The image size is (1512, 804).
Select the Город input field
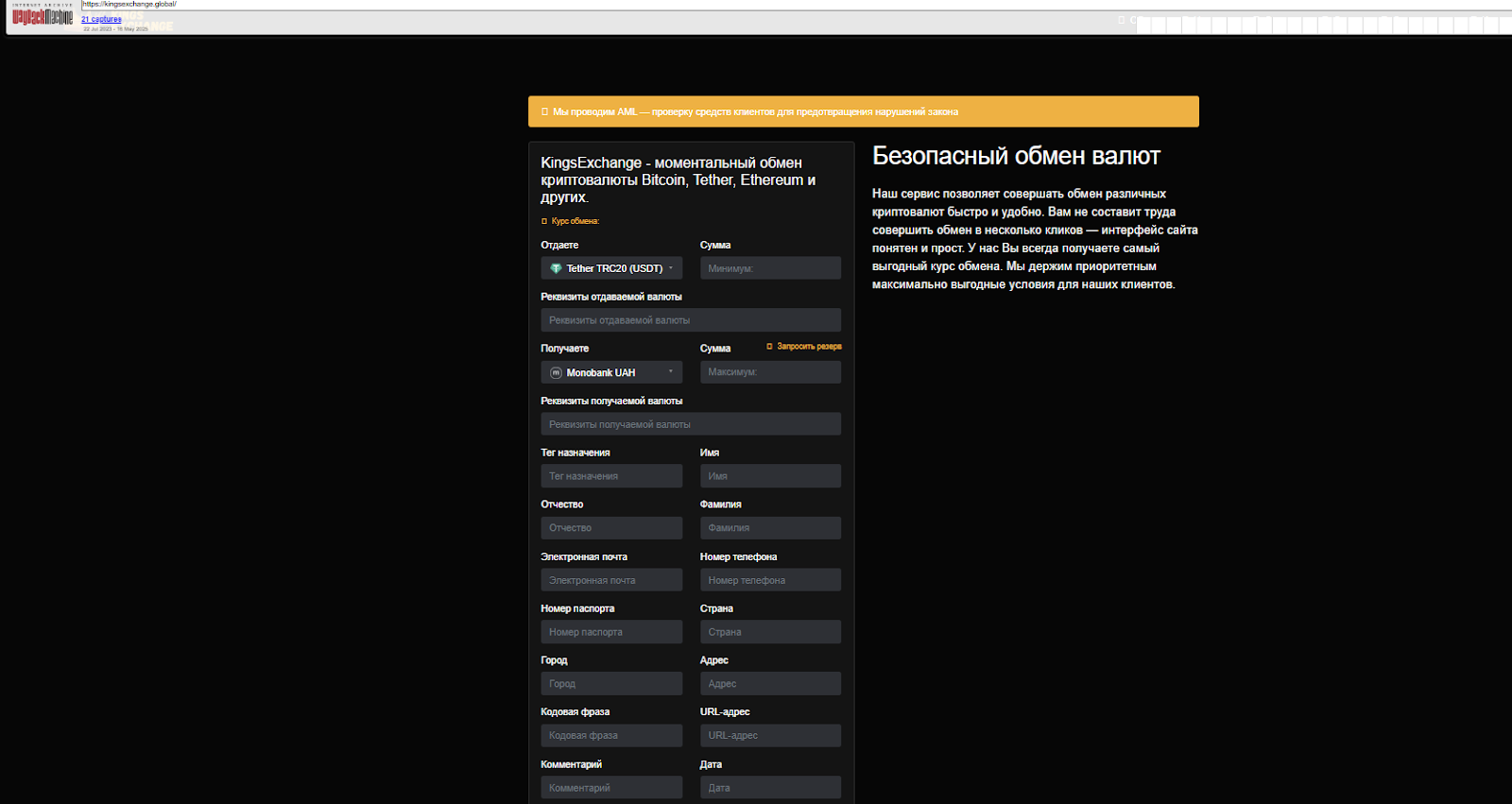point(611,684)
